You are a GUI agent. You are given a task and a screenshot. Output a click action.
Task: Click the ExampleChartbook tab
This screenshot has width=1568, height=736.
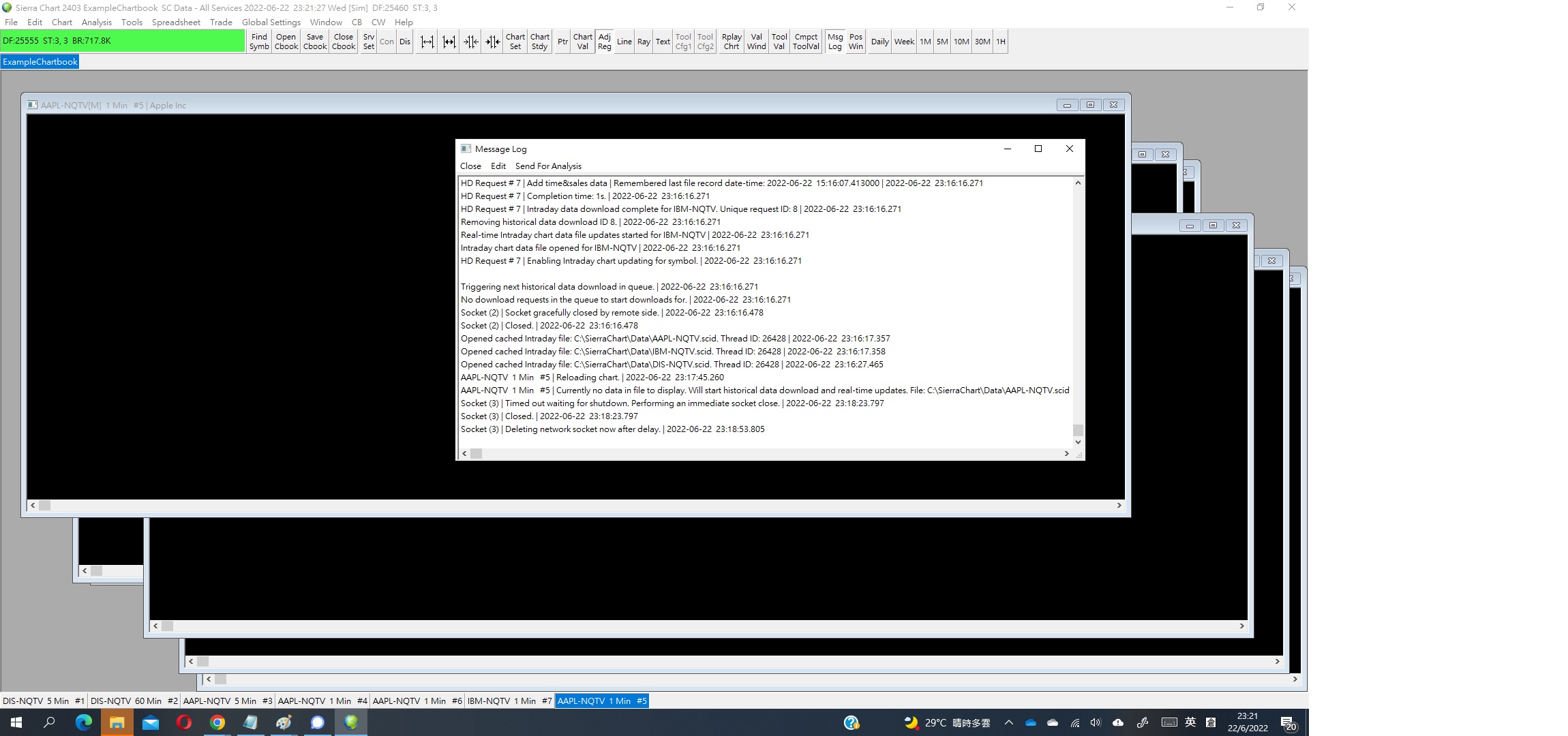tap(40, 61)
